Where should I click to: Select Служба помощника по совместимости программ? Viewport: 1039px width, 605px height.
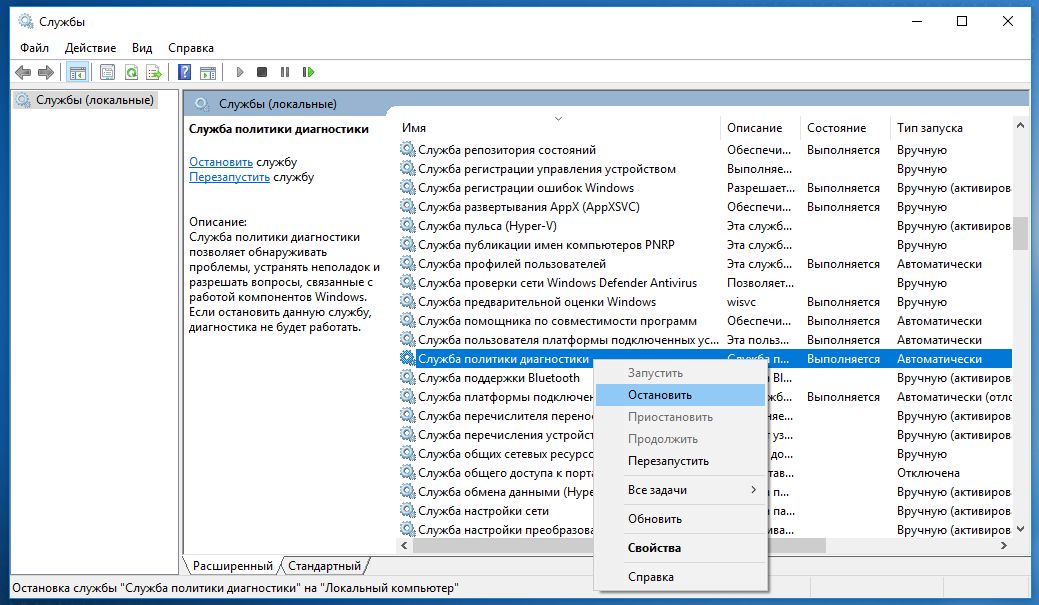point(705,321)
